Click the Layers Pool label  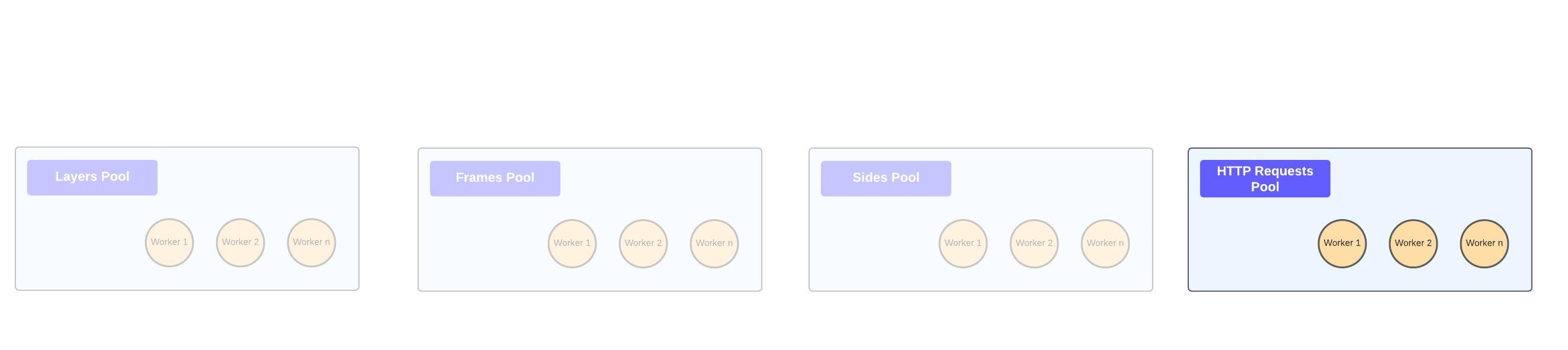click(x=92, y=177)
